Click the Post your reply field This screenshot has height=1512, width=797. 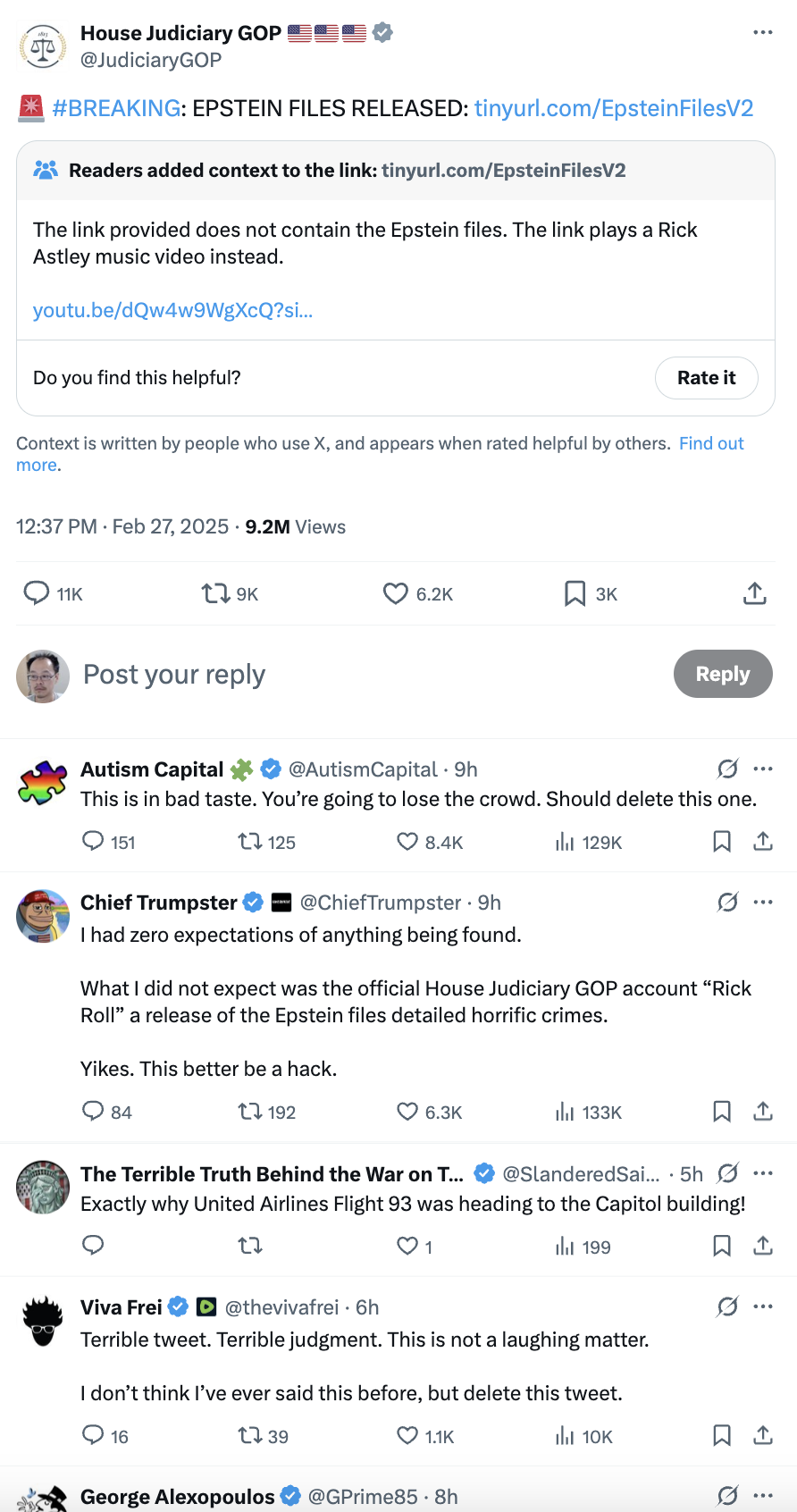[x=357, y=675]
